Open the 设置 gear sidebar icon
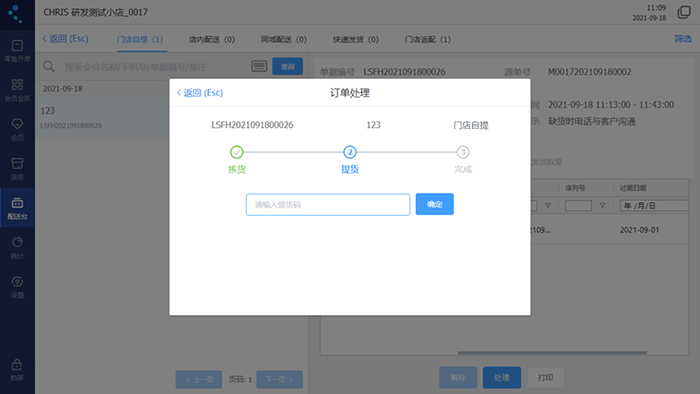This screenshot has width=700, height=394. (17, 286)
